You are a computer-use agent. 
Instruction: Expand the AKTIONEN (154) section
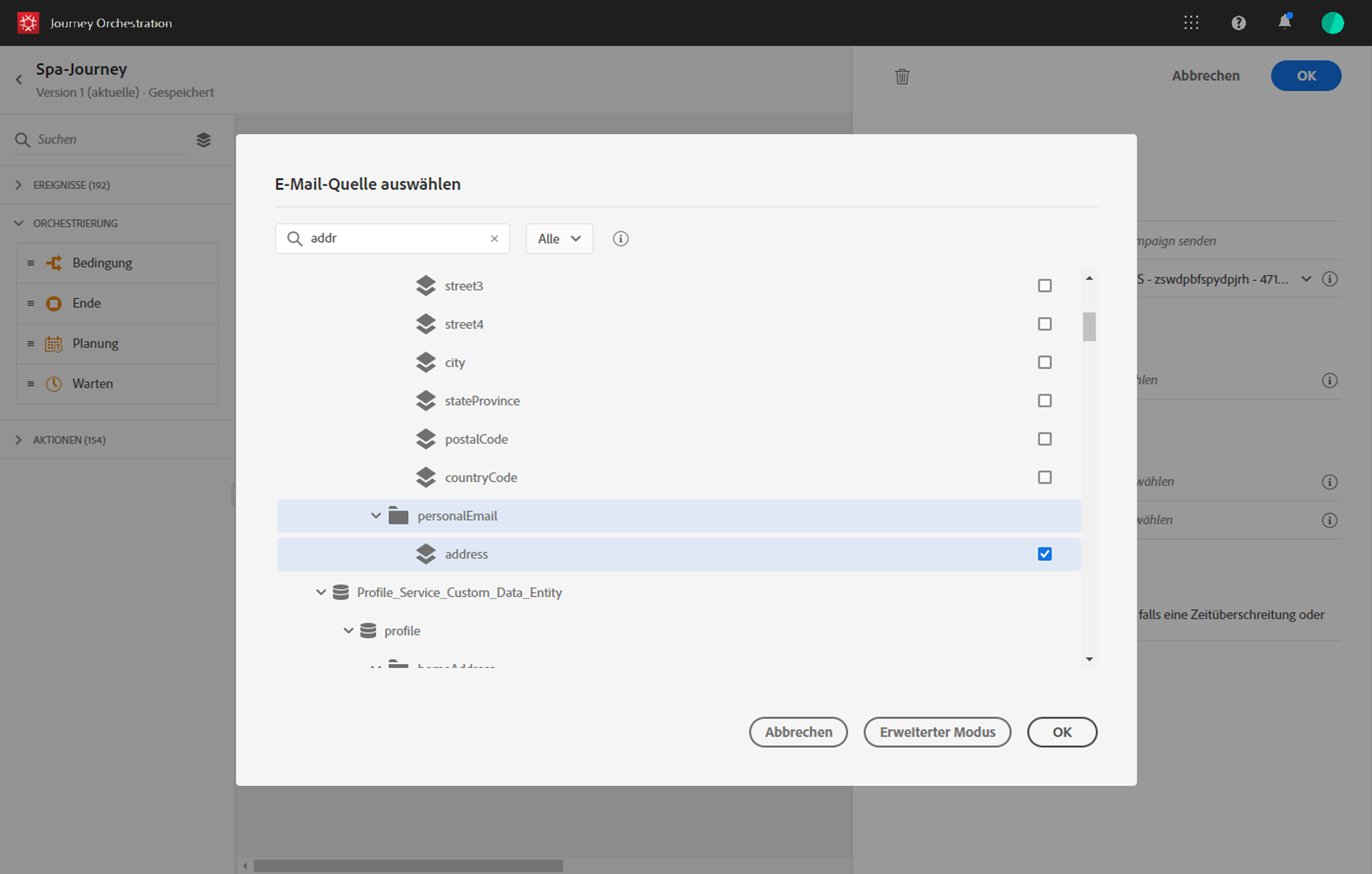(x=19, y=440)
